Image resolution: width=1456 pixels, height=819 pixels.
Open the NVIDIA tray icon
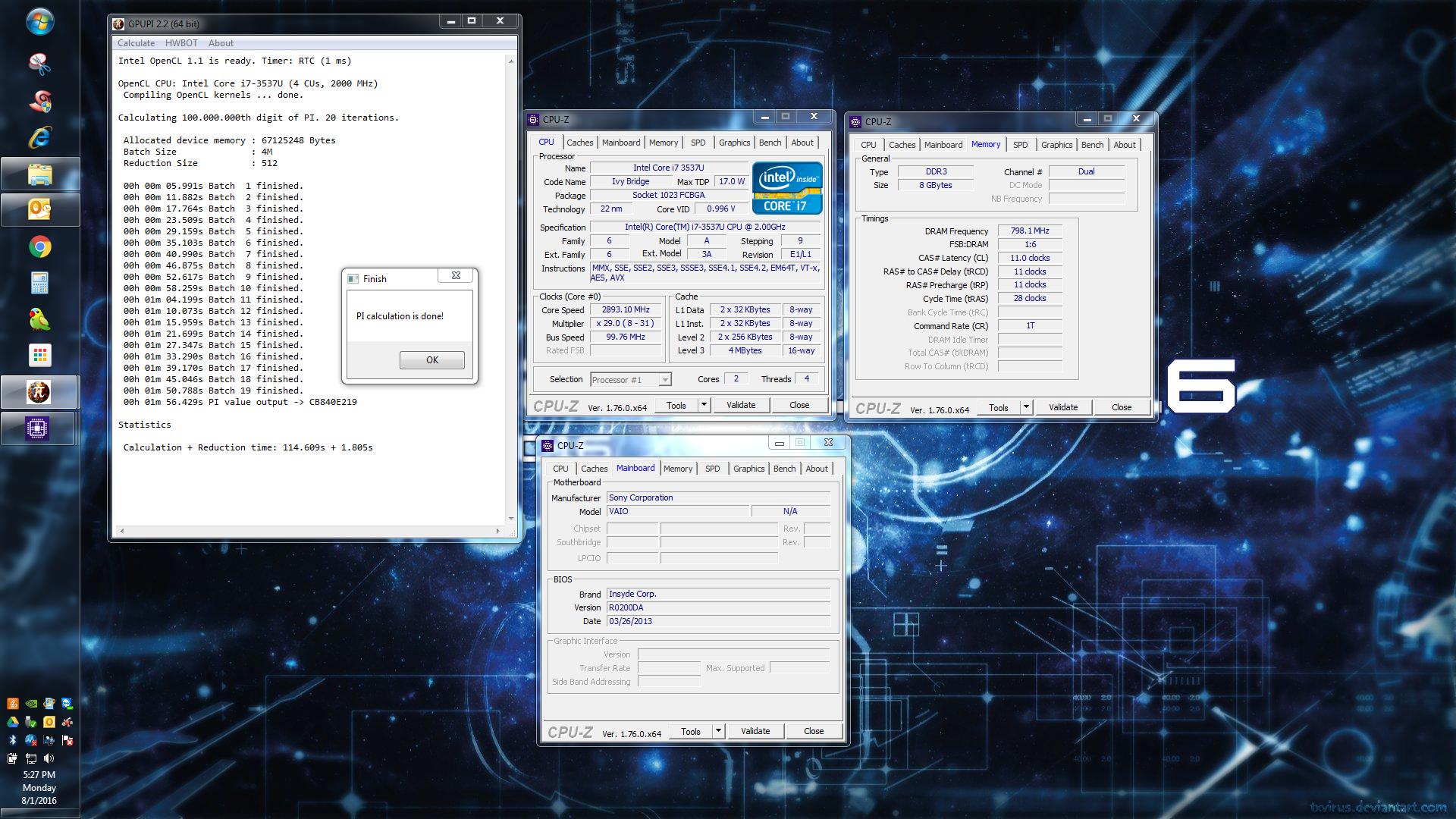[31, 704]
